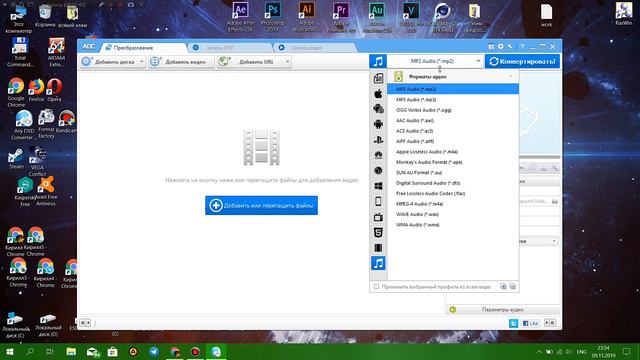Choose WMA Audio (*.wma) format
Screen dimensions: 640x360
tap(453, 224)
